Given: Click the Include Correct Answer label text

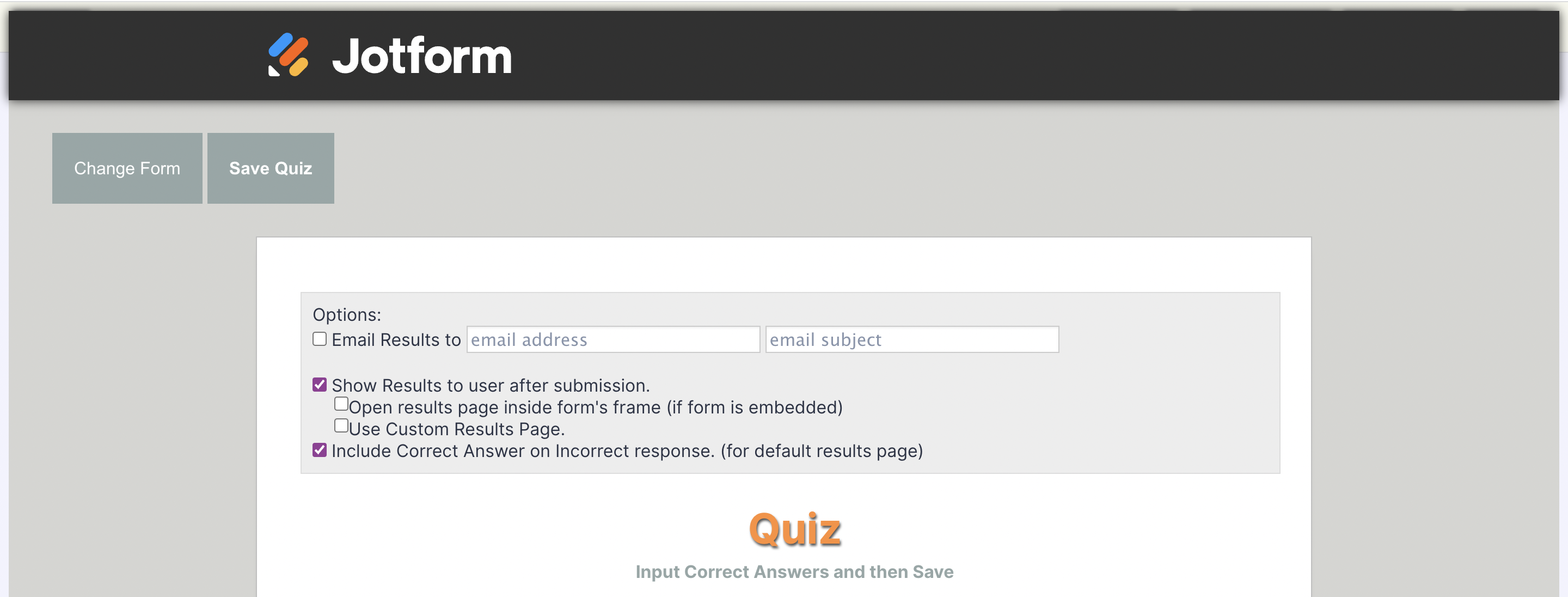Looking at the screenshot, I should tap(627, 451).
